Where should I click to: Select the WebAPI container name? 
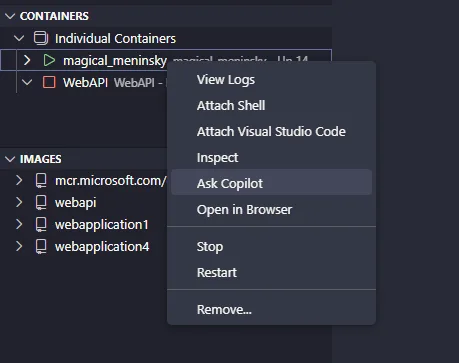point(85,82)
